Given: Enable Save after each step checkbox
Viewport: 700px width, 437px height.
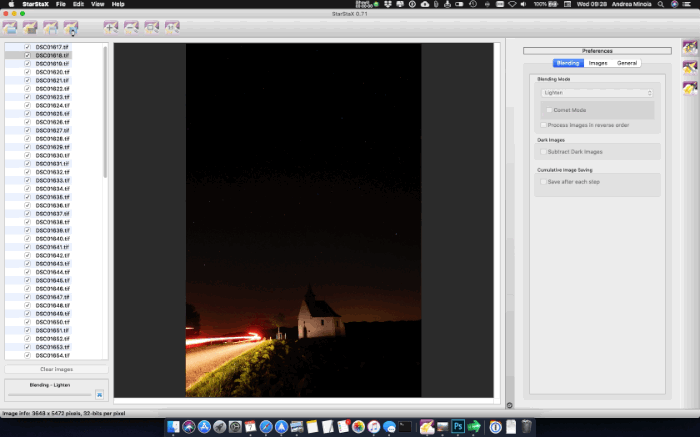Looking at the screenshot, I should click(543, 182).
